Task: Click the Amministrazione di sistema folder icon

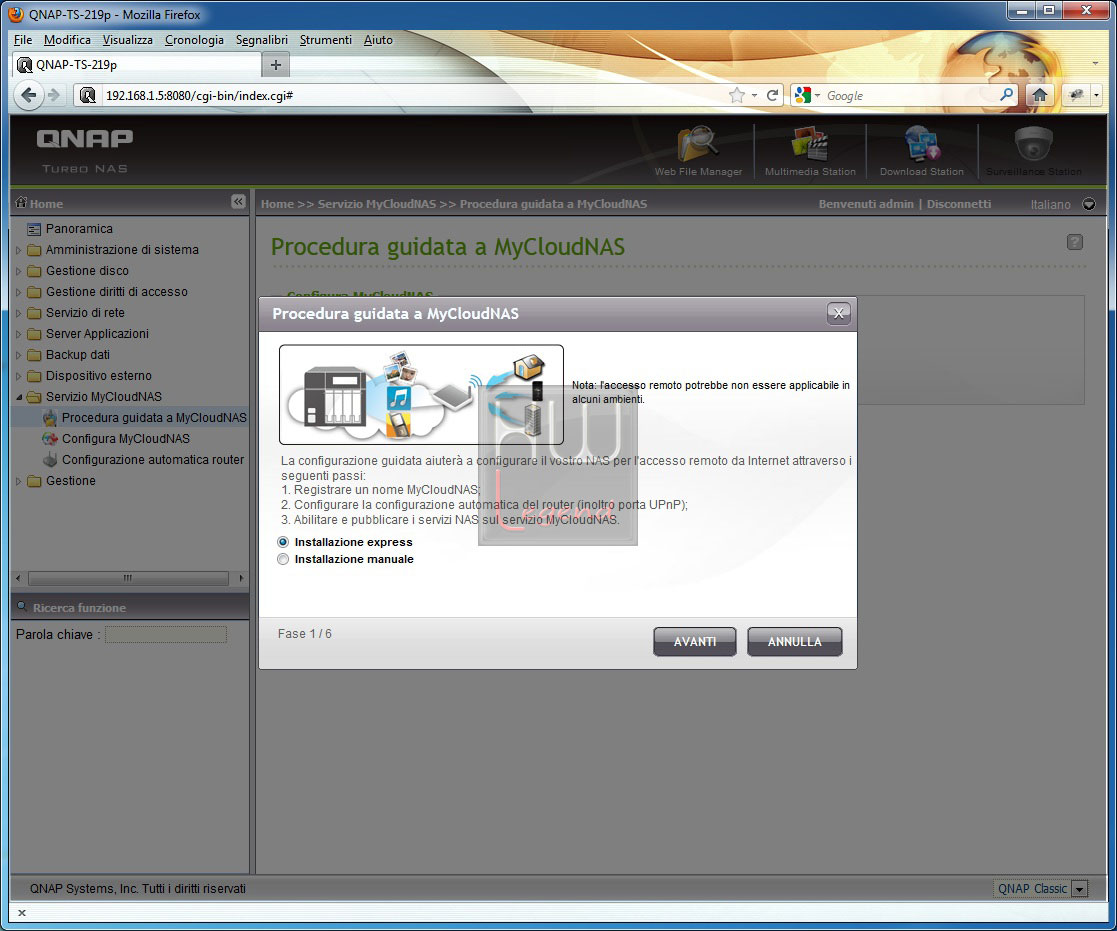Action: (34, 250)
